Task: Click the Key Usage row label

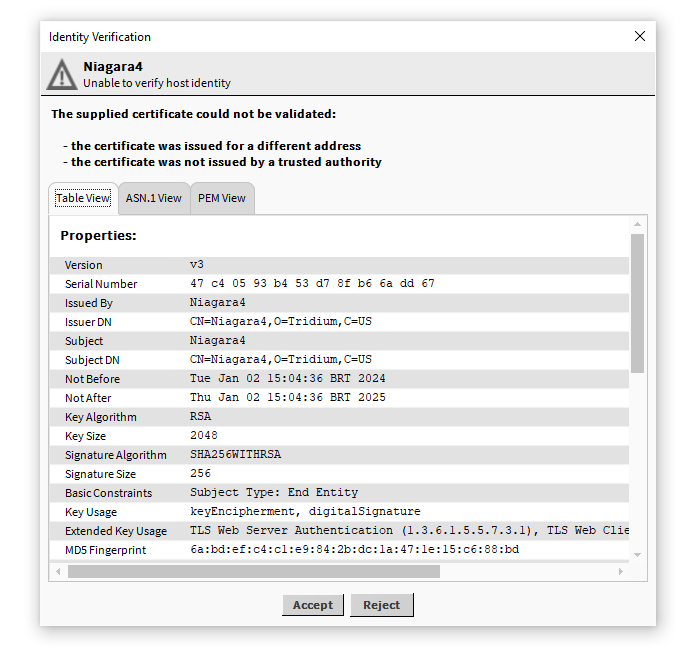Action: [x=91, y=512]
